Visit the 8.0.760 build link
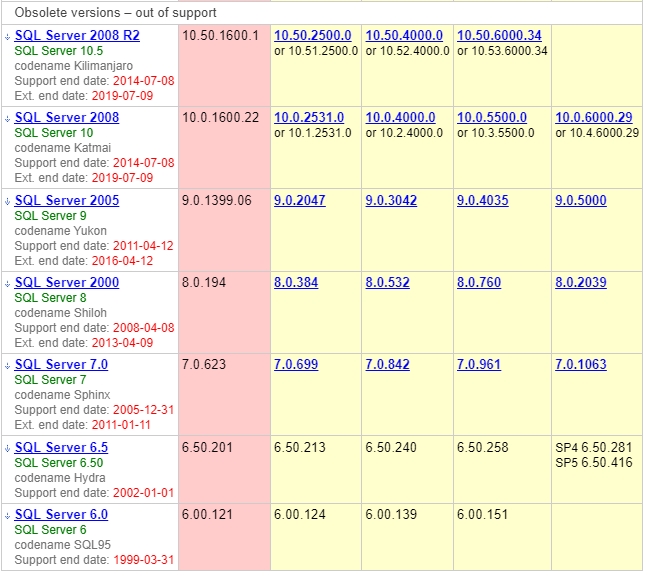Screen dimensions: 649x576 coord(479,282)
